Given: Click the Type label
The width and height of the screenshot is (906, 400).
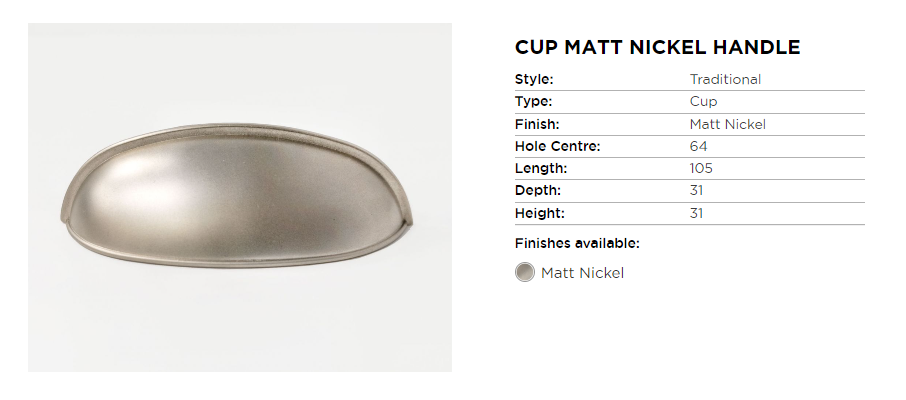Looking at the screenshot, I should point(533,102).
